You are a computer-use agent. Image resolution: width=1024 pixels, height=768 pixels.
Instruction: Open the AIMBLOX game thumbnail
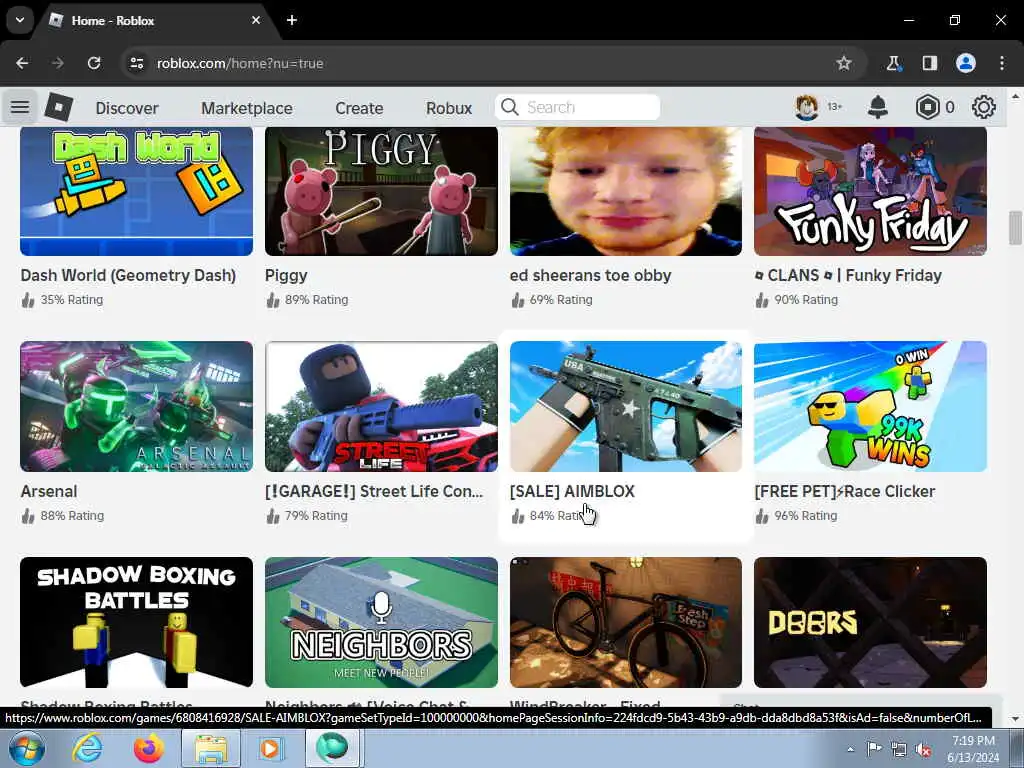point(626,406)
